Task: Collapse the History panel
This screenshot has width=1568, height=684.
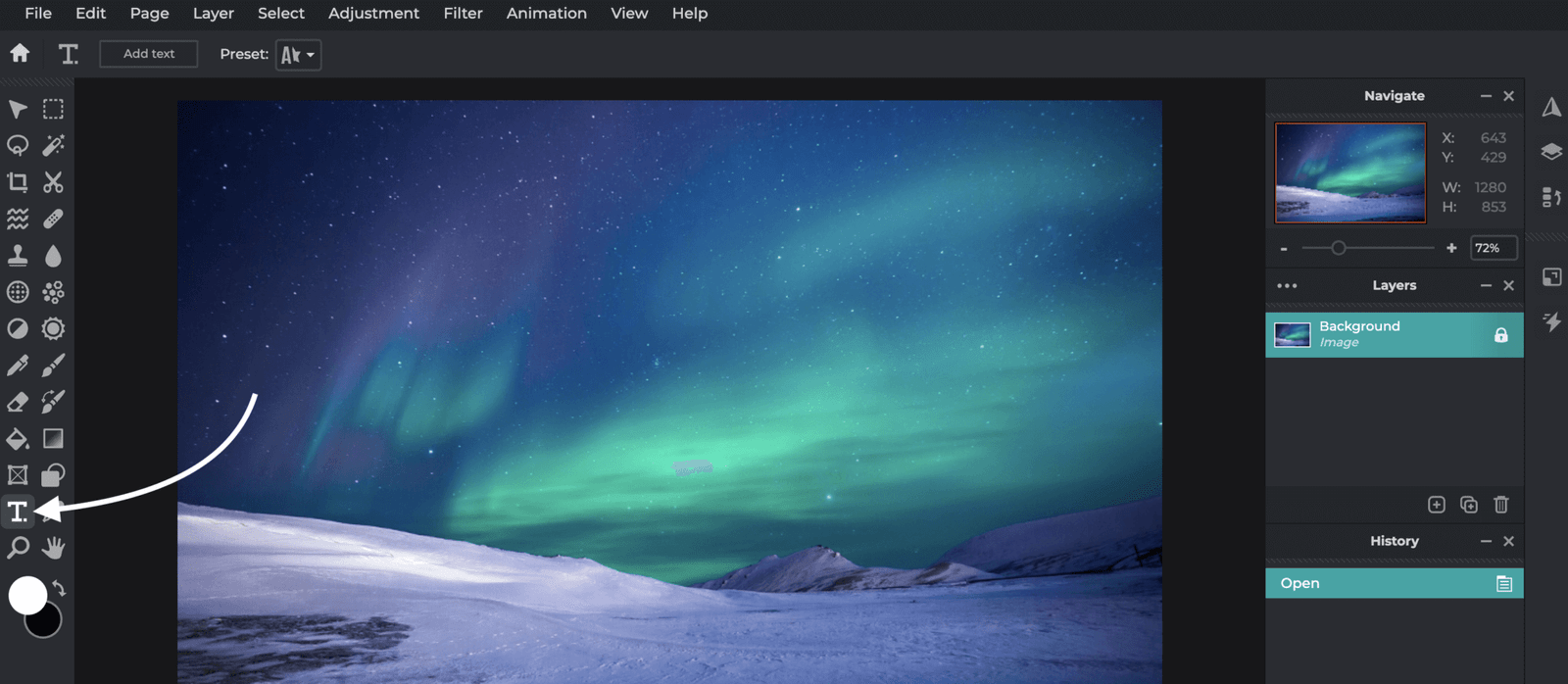Action: (x=1486, y=541)
